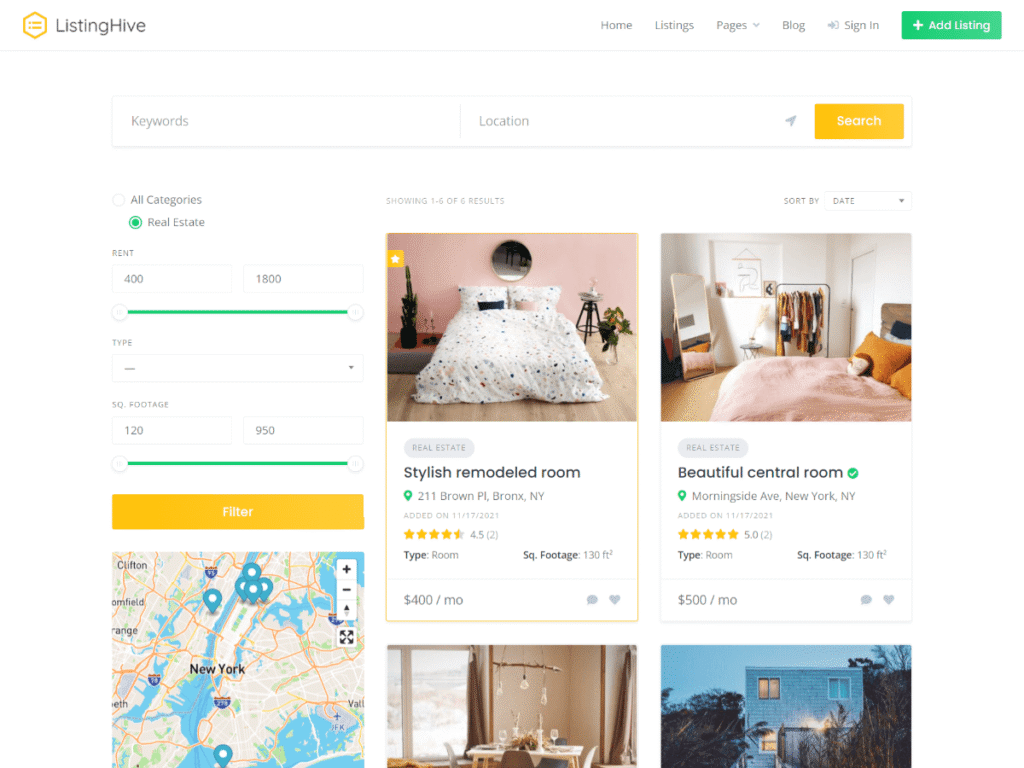Click the featured star badge on Stylish remodeled room

point(396,258)
